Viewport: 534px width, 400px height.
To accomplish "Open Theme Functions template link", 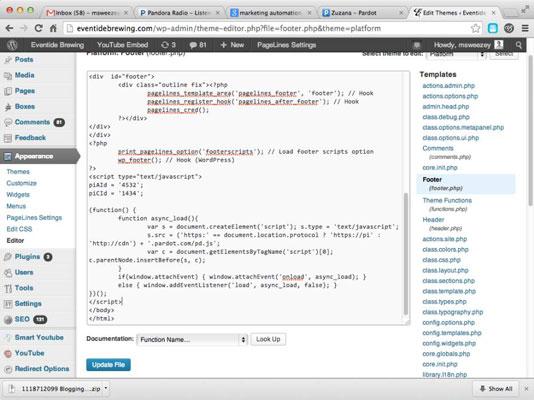I will pyautogui.click(x=447, y=201).
